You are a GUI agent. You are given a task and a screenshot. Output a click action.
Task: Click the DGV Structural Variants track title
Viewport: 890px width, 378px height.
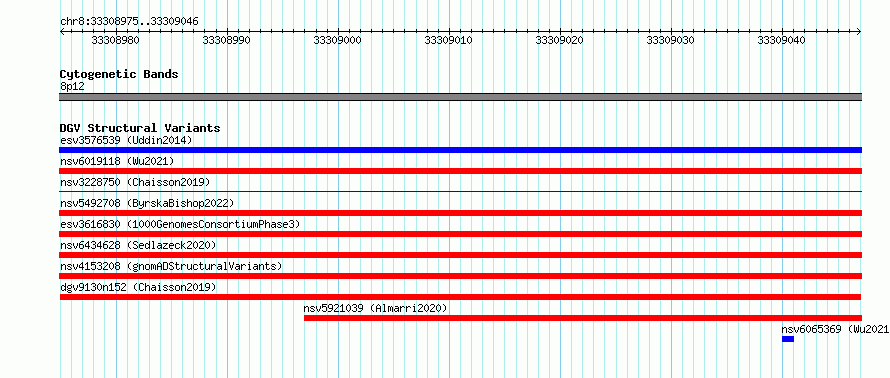[140, 128]
